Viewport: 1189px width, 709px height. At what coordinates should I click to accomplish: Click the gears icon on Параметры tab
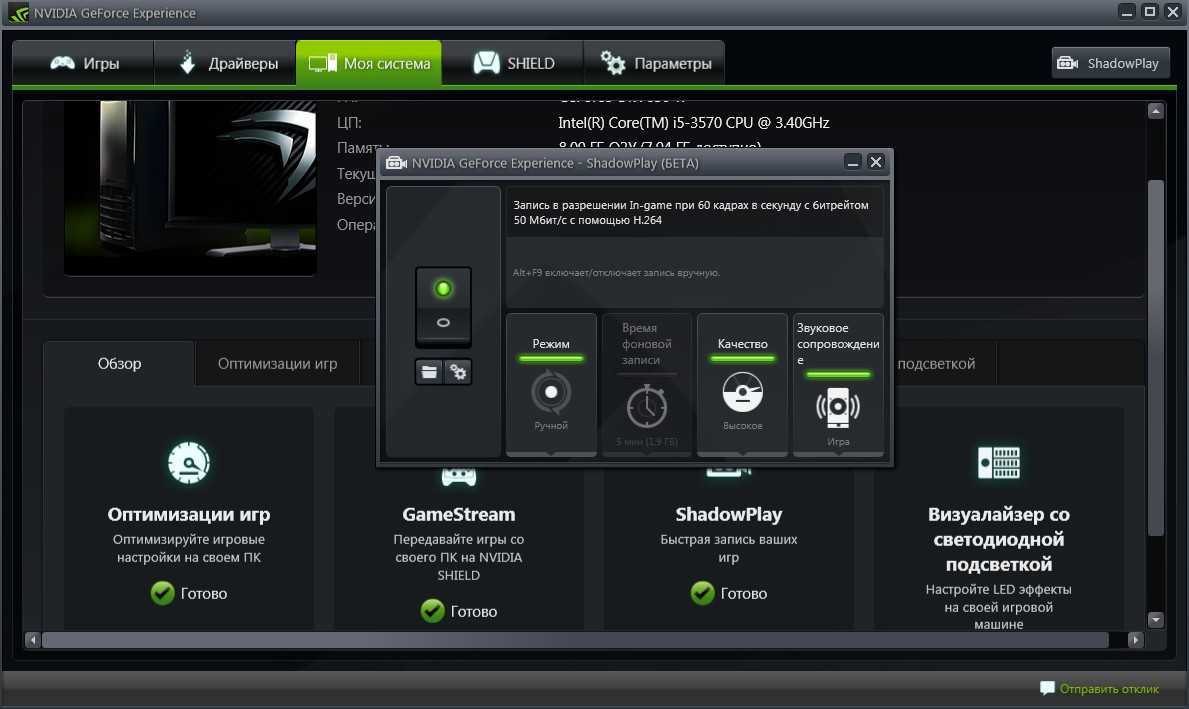(x=613, y=63)
